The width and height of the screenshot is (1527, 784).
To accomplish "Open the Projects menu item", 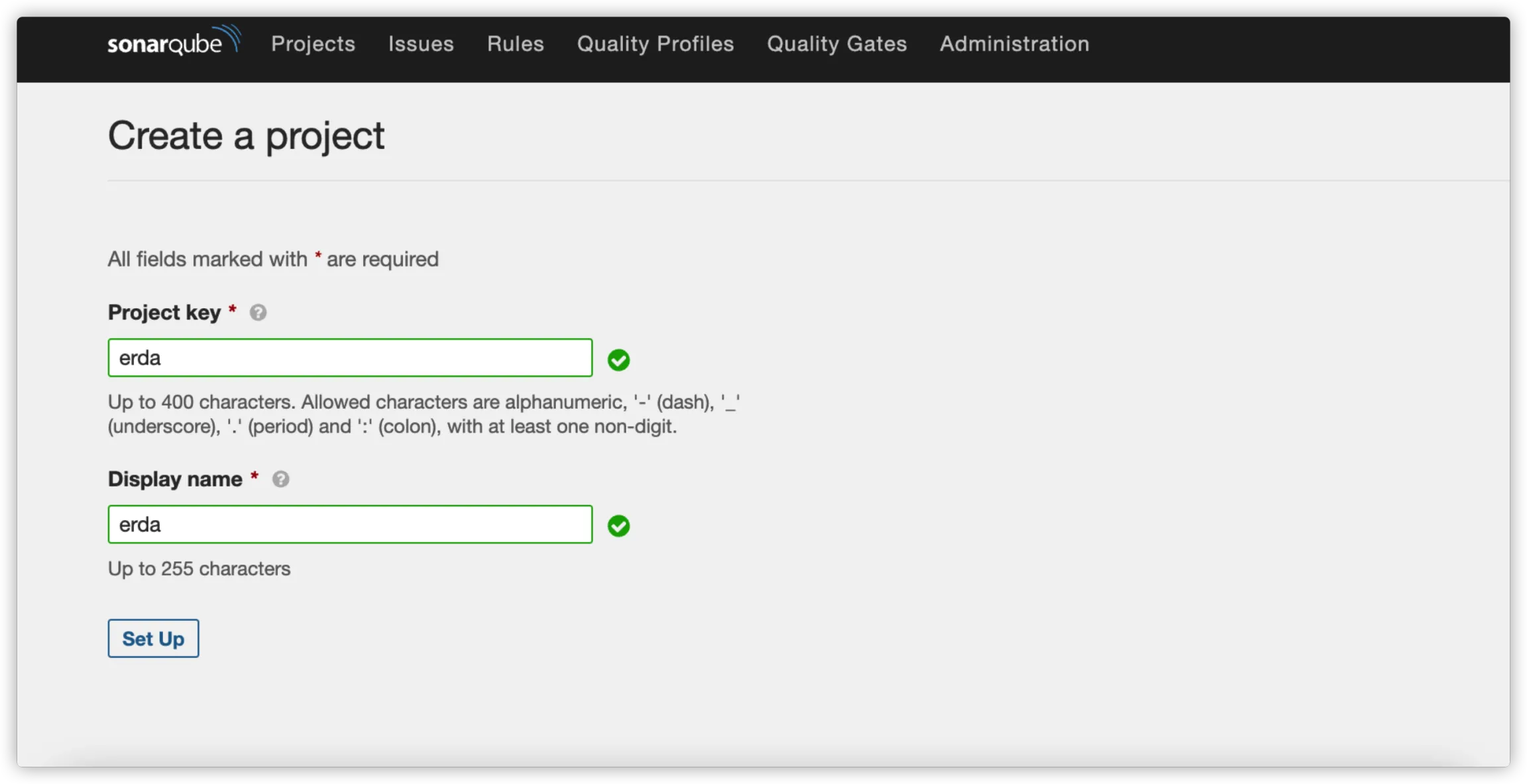I will point(313,44).
